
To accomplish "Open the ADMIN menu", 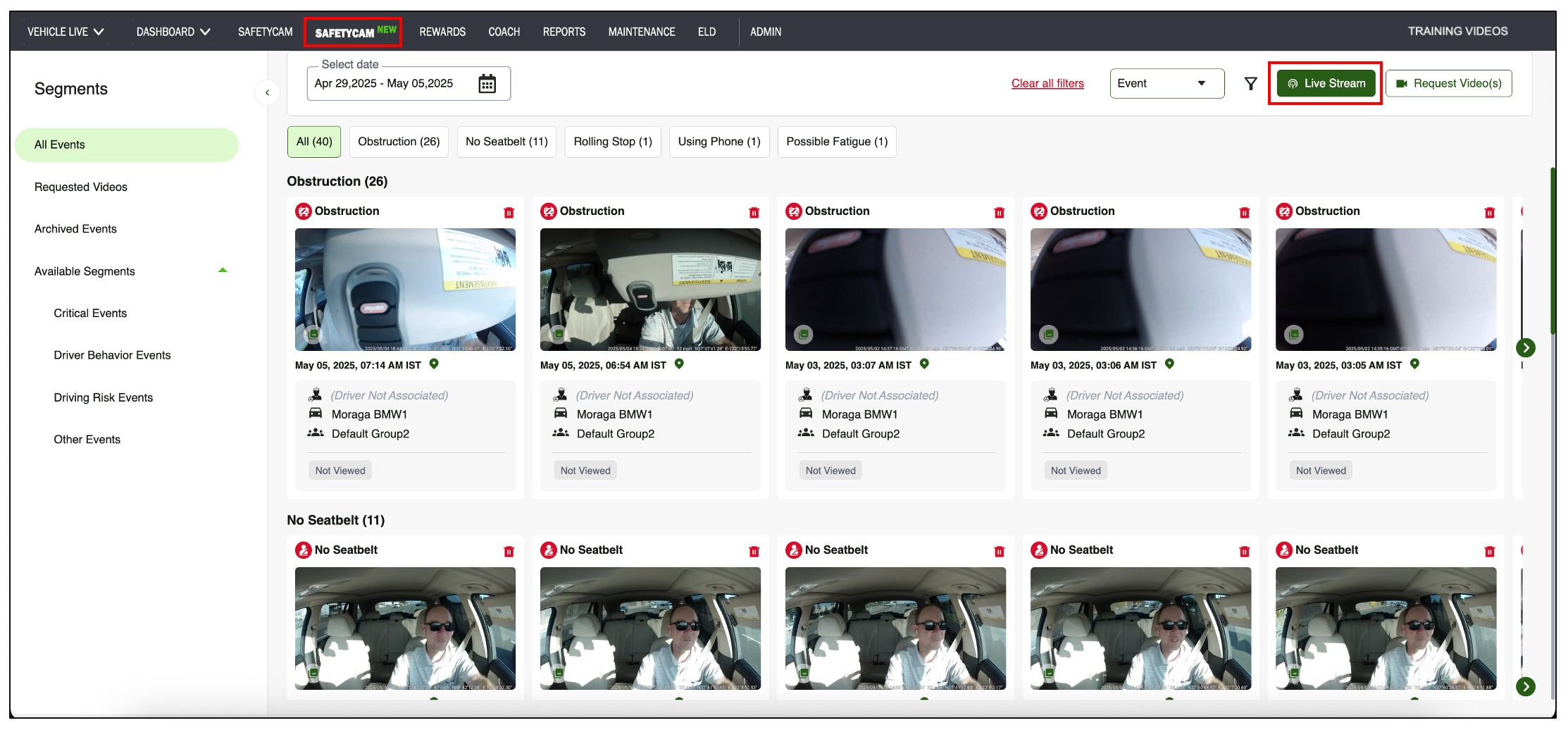I will [766, 32].
